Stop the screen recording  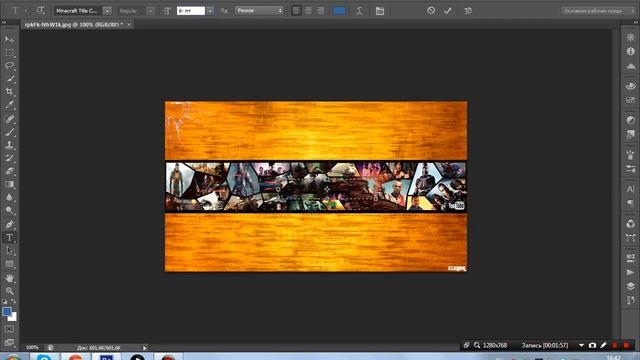coord(627,345)
